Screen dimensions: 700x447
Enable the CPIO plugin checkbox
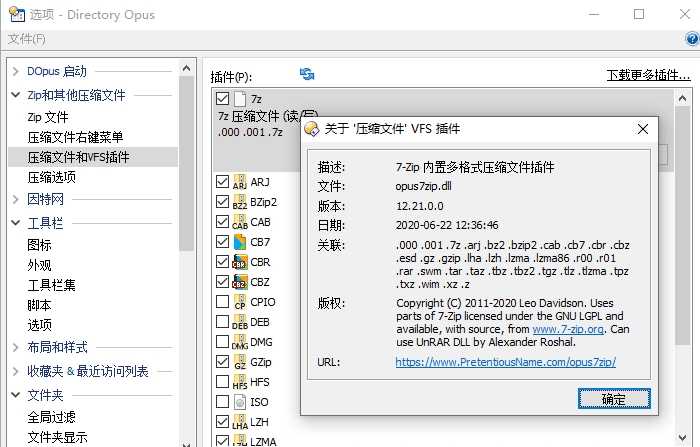coord(222,302)
